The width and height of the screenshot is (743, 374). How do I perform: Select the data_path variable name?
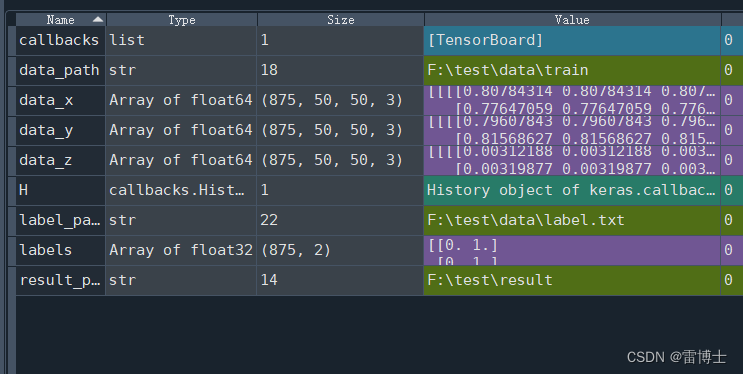(60, 70)
